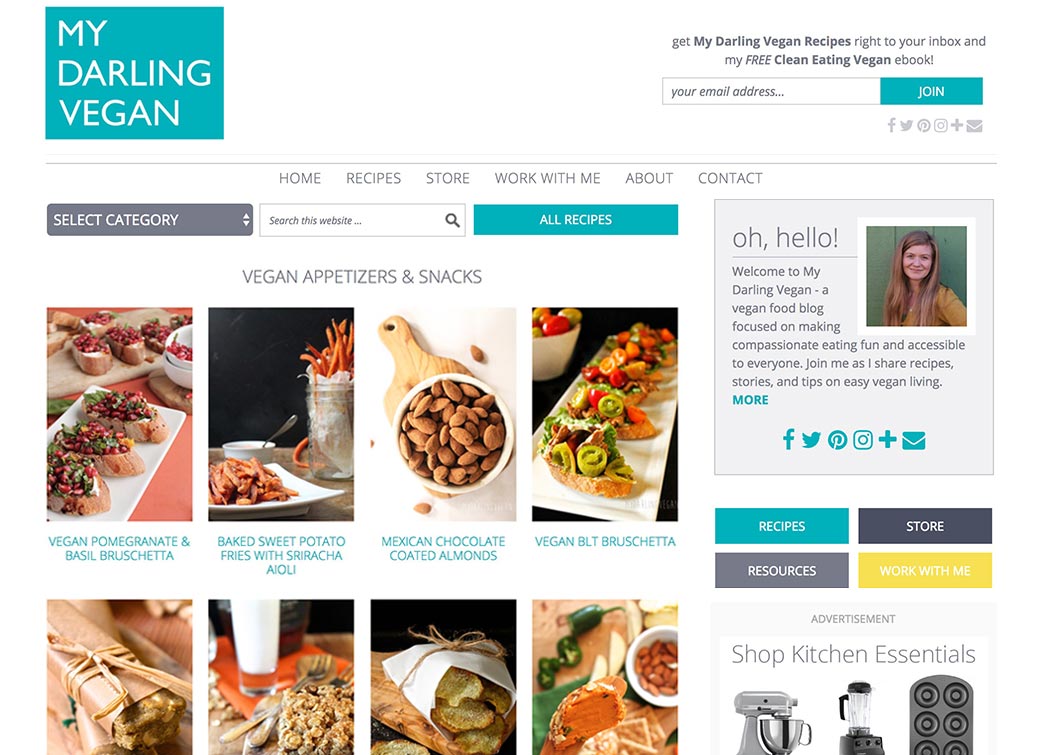Click the teal envelope email icon

pos(913,440)
